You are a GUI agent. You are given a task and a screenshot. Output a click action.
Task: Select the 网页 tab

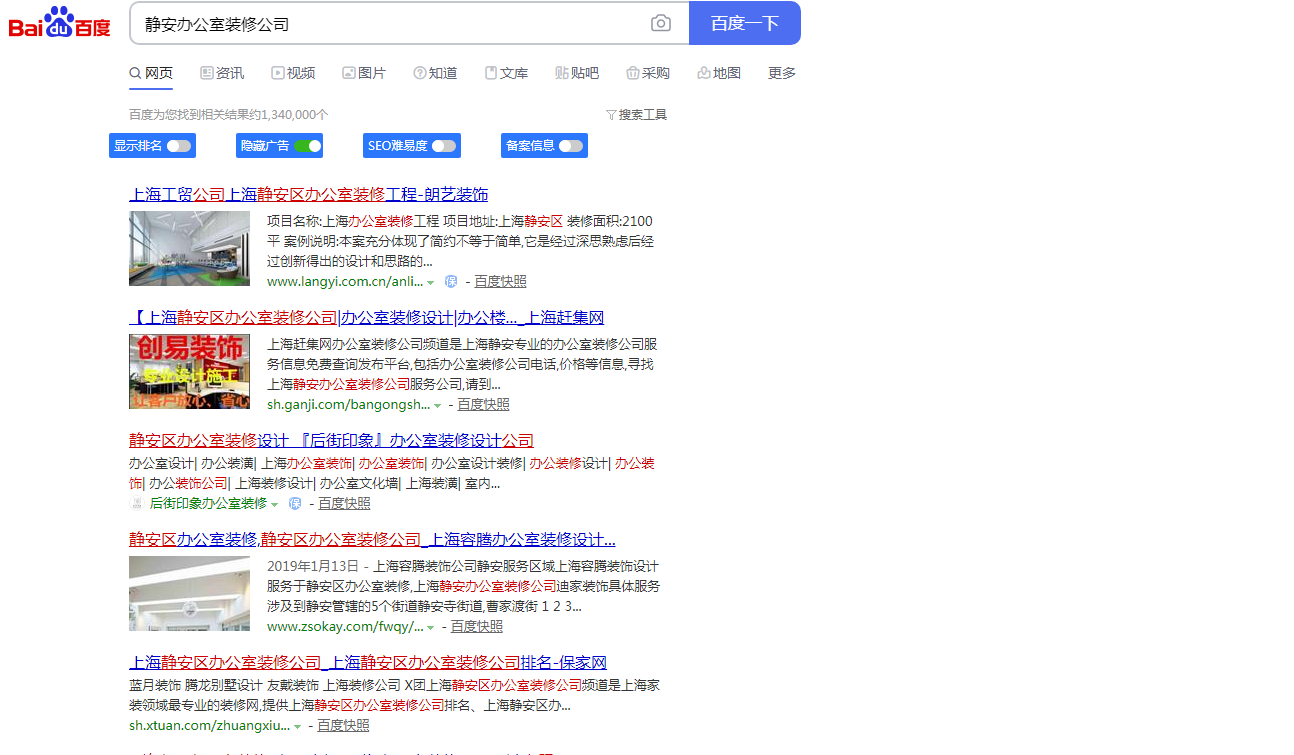click(151, 73)
